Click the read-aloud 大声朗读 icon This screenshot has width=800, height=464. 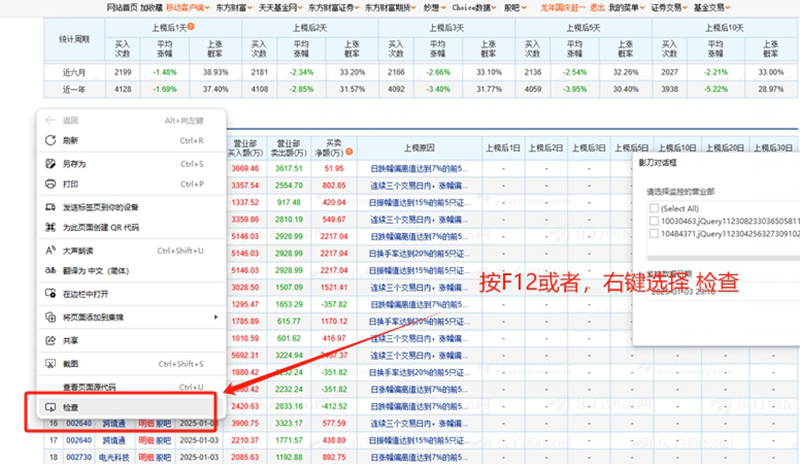tap(51, 251)
